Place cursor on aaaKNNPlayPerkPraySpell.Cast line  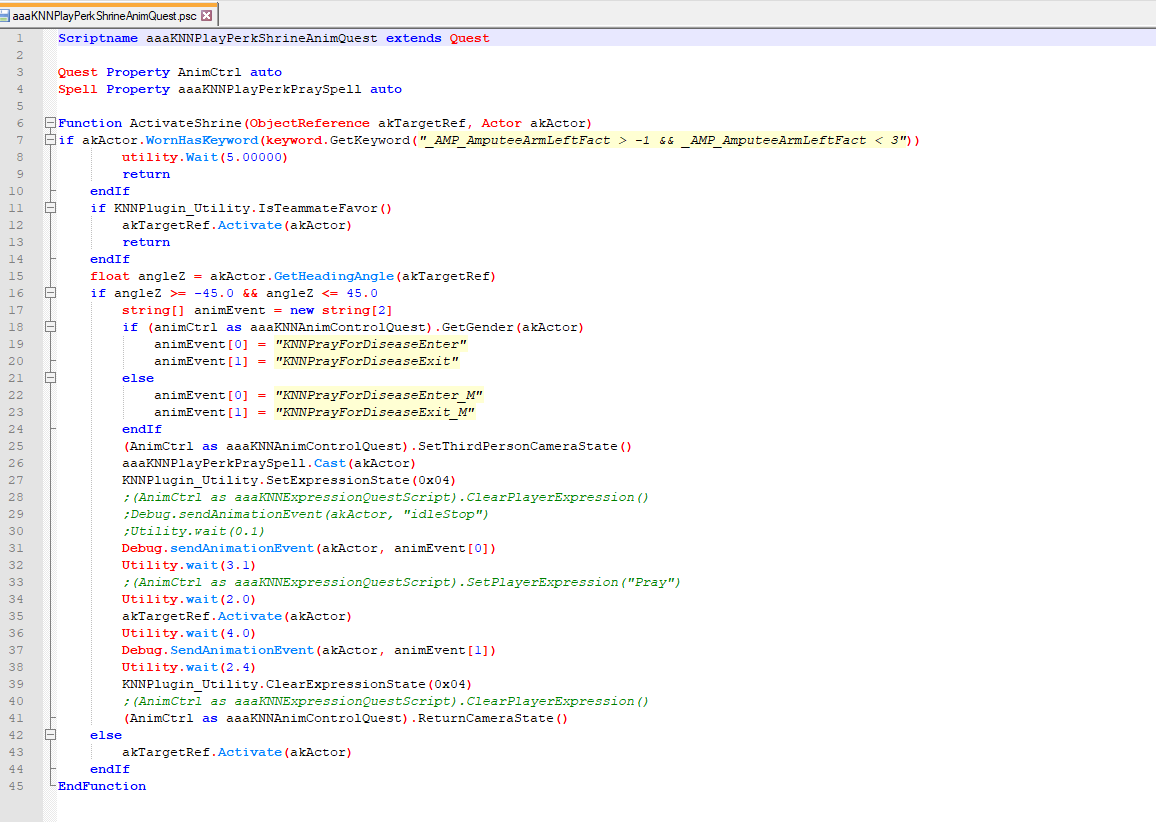(268, 463)
